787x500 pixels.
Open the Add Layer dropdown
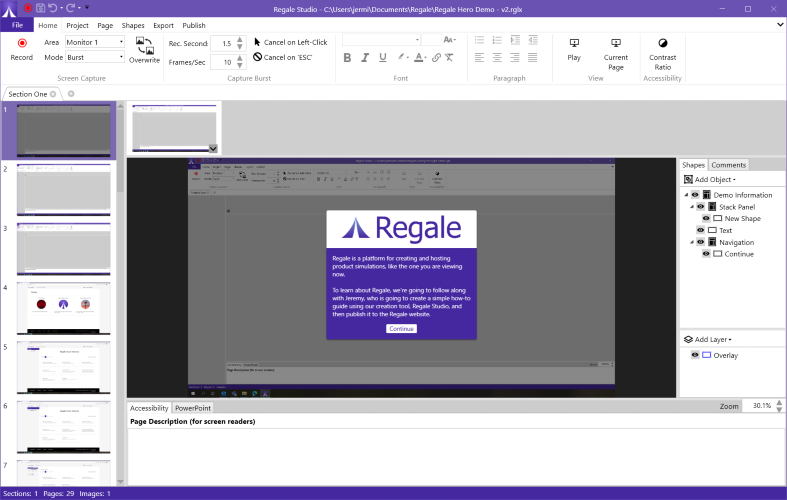(x=708, y=339)
